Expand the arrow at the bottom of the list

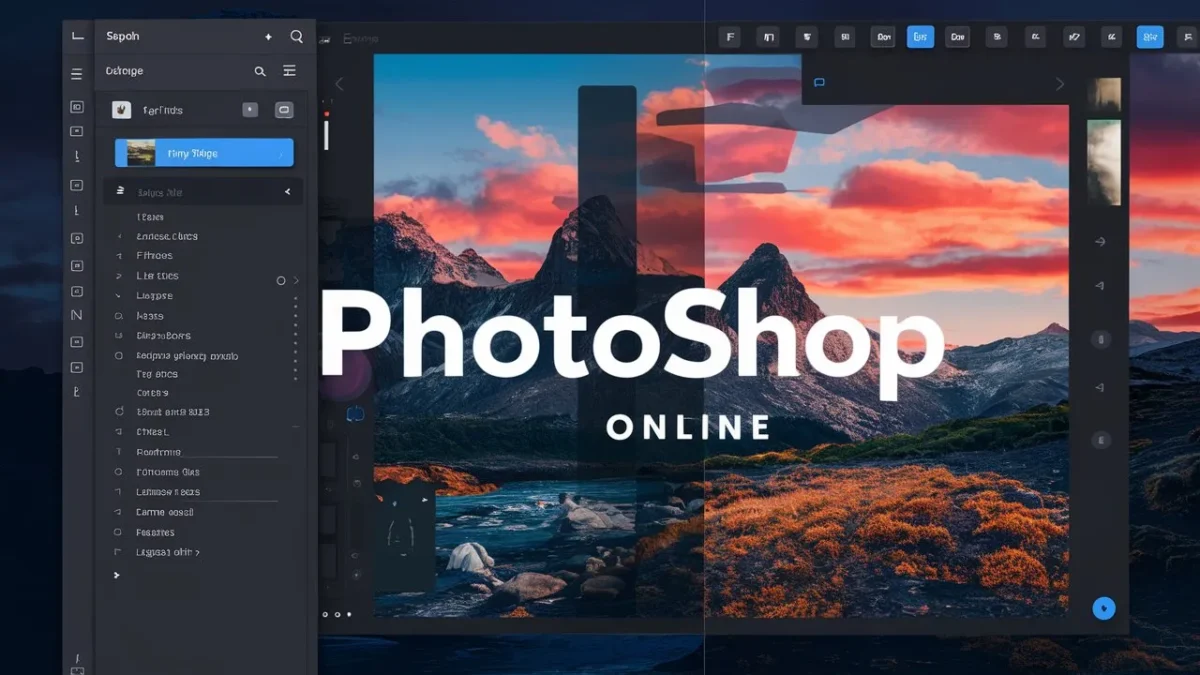tap(117, 575)
